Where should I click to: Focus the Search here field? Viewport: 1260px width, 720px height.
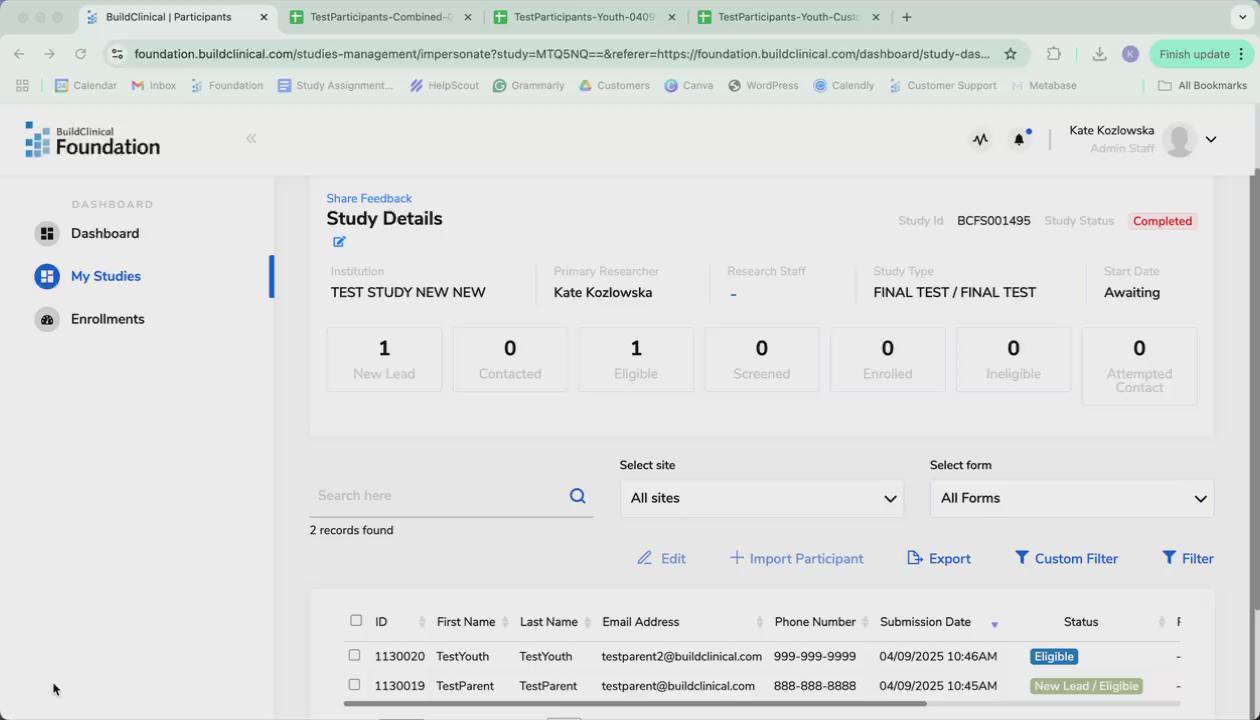coord(438,496)
